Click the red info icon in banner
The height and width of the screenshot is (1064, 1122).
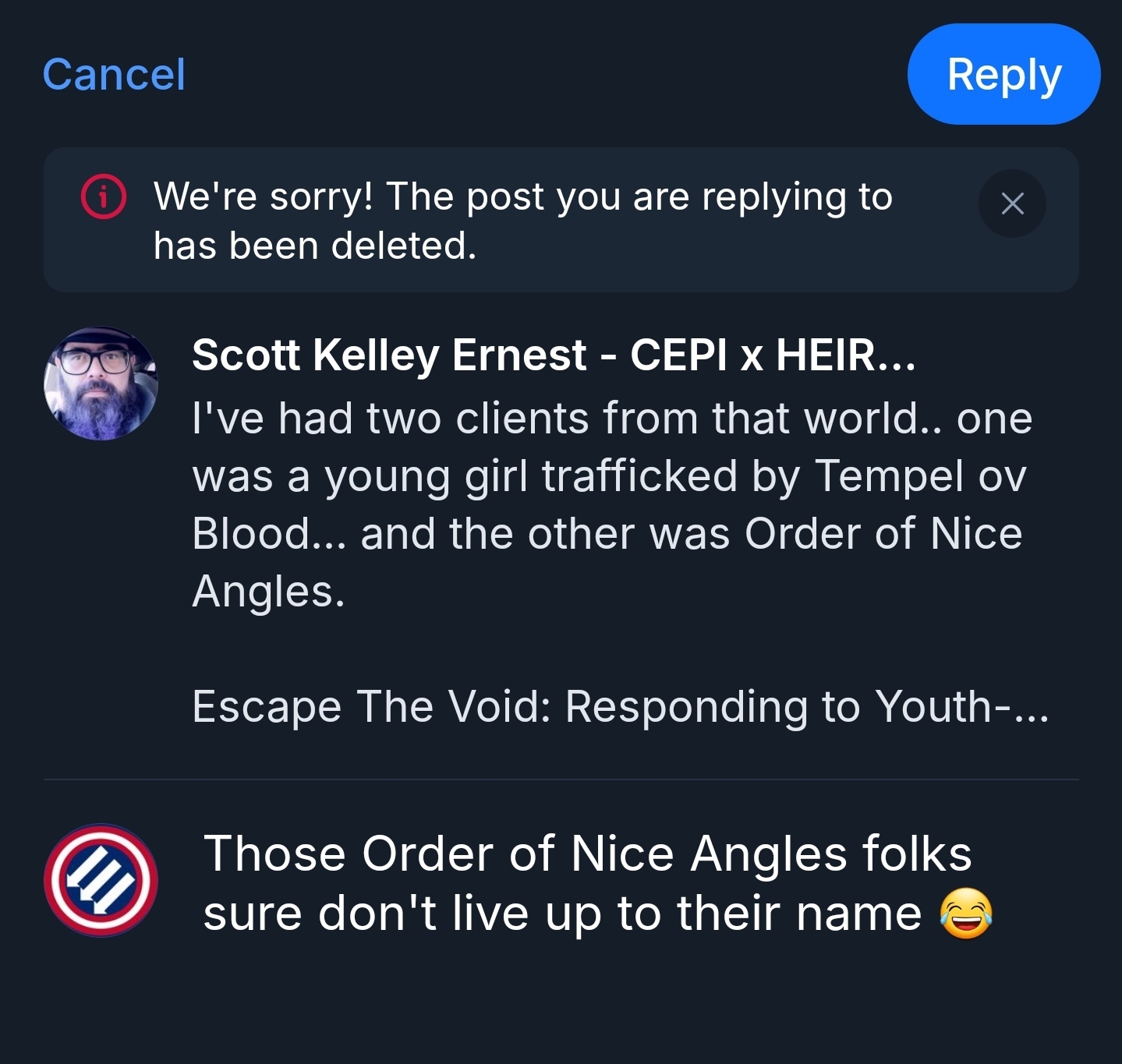pyautogui.click(x=103, y=197)
